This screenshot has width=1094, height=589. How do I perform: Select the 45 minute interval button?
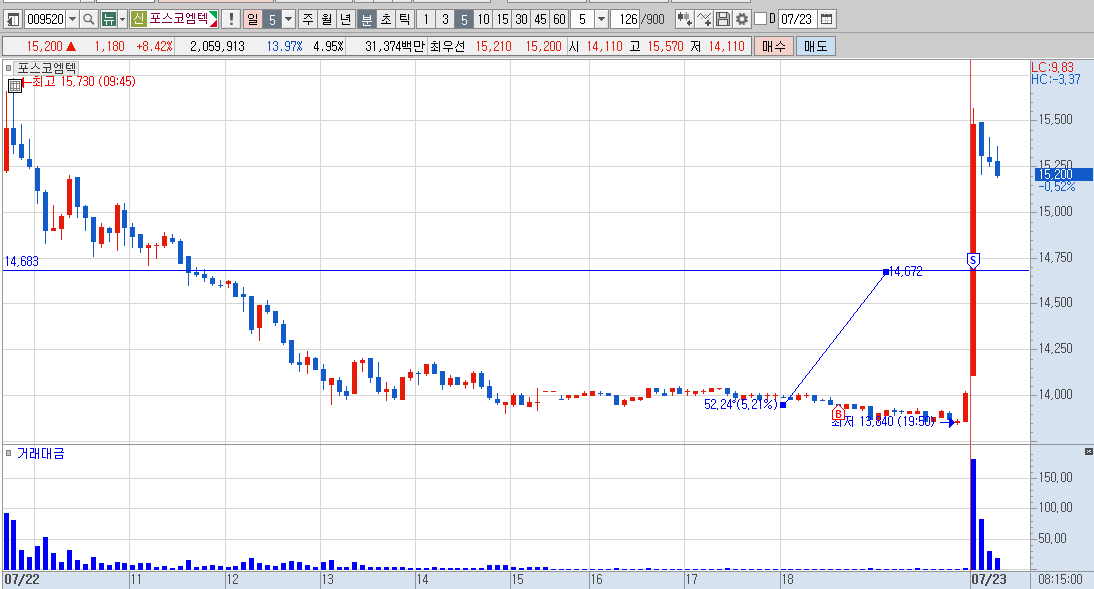pyautogui.click(x=540, y=19)
